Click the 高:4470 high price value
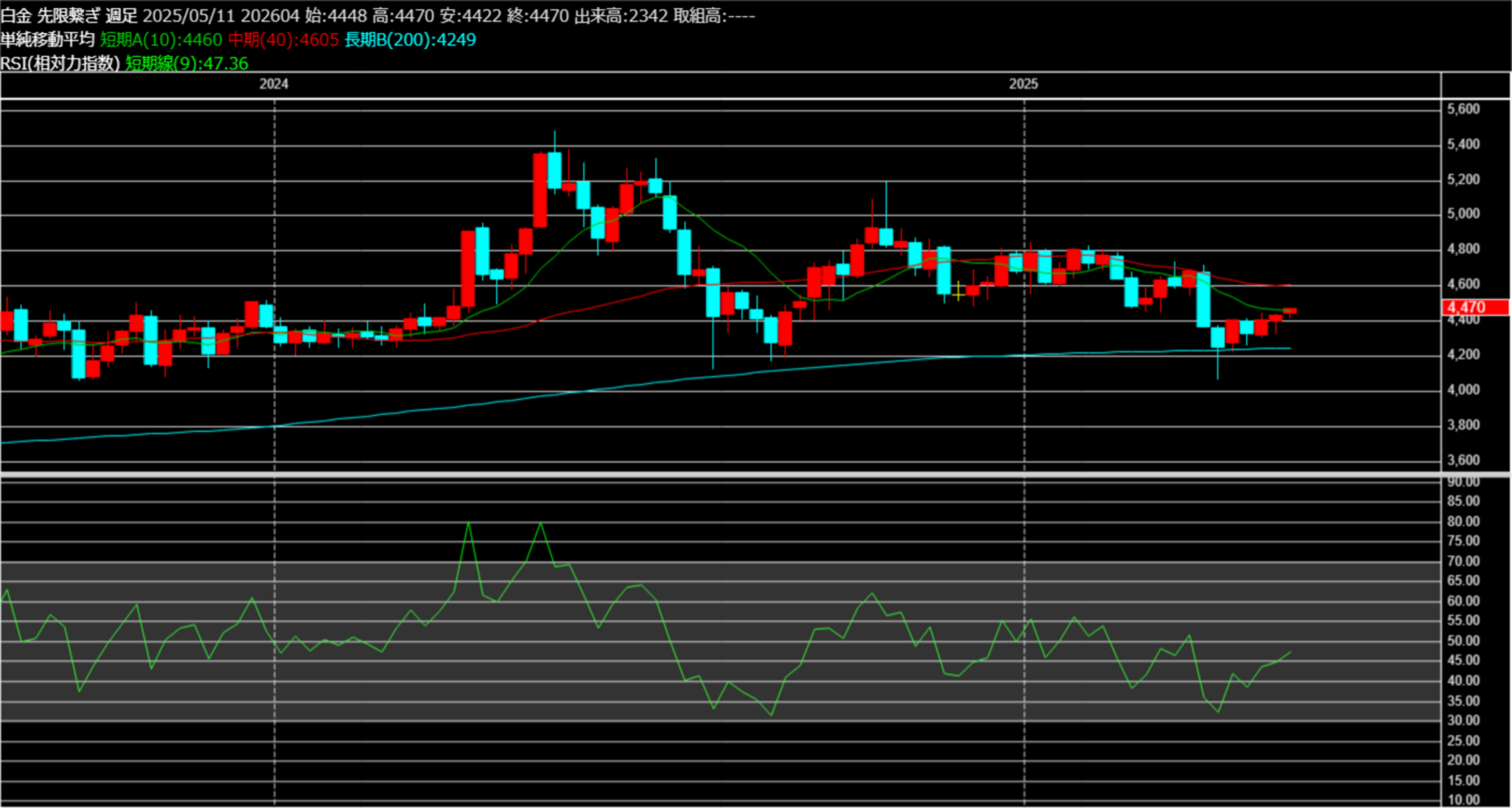Screen dimensions: 1512x808 (403, 15)
